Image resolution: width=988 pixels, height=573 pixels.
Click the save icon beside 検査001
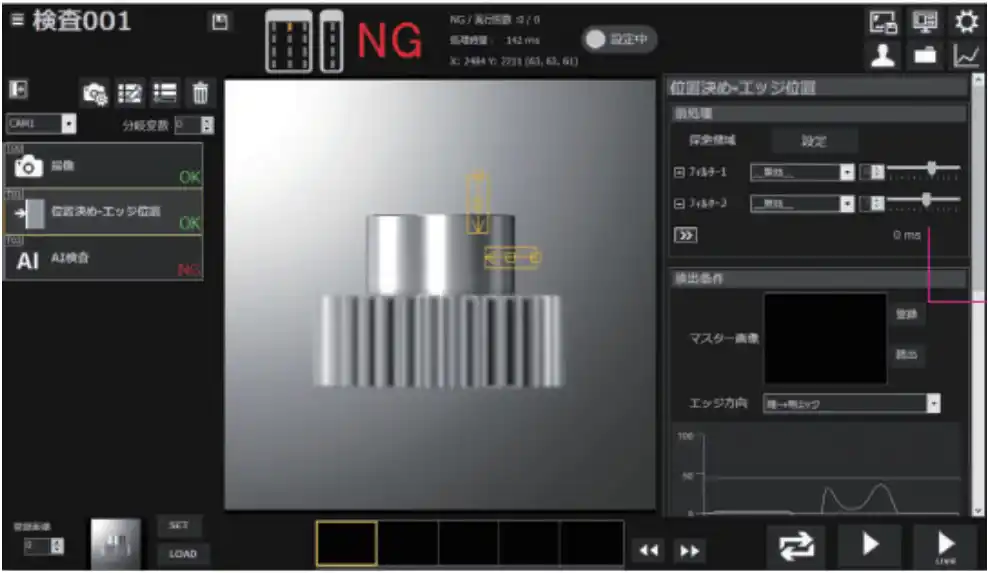click(219, 21)
